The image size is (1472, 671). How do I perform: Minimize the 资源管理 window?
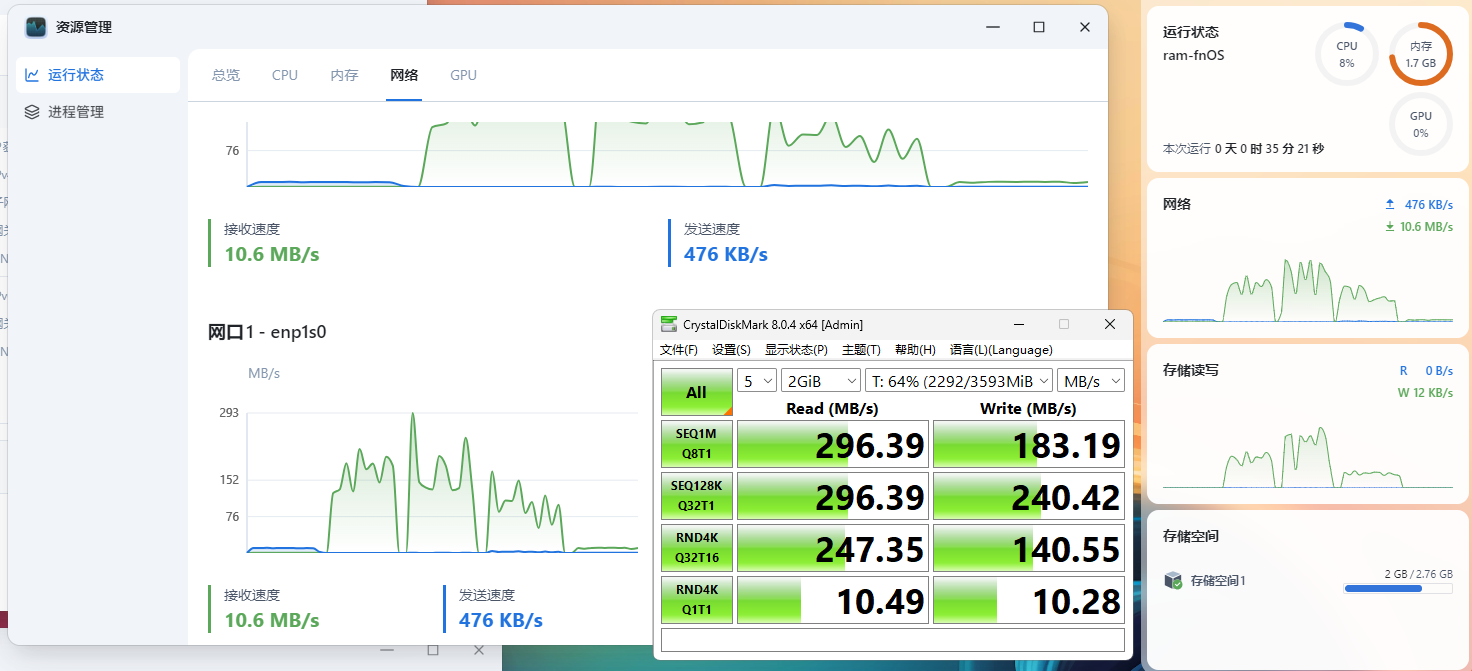click(992, 27)
